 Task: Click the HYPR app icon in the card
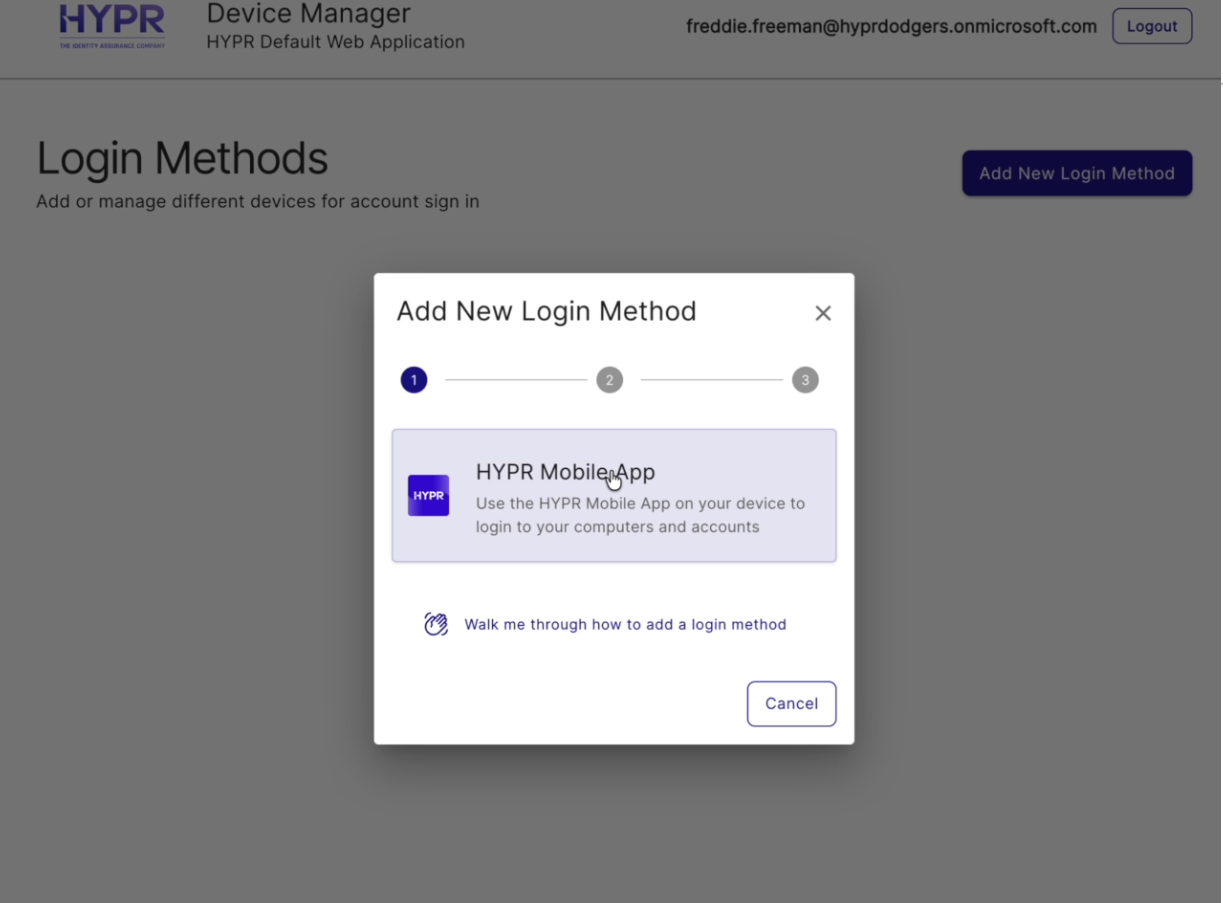click(428, 496)
